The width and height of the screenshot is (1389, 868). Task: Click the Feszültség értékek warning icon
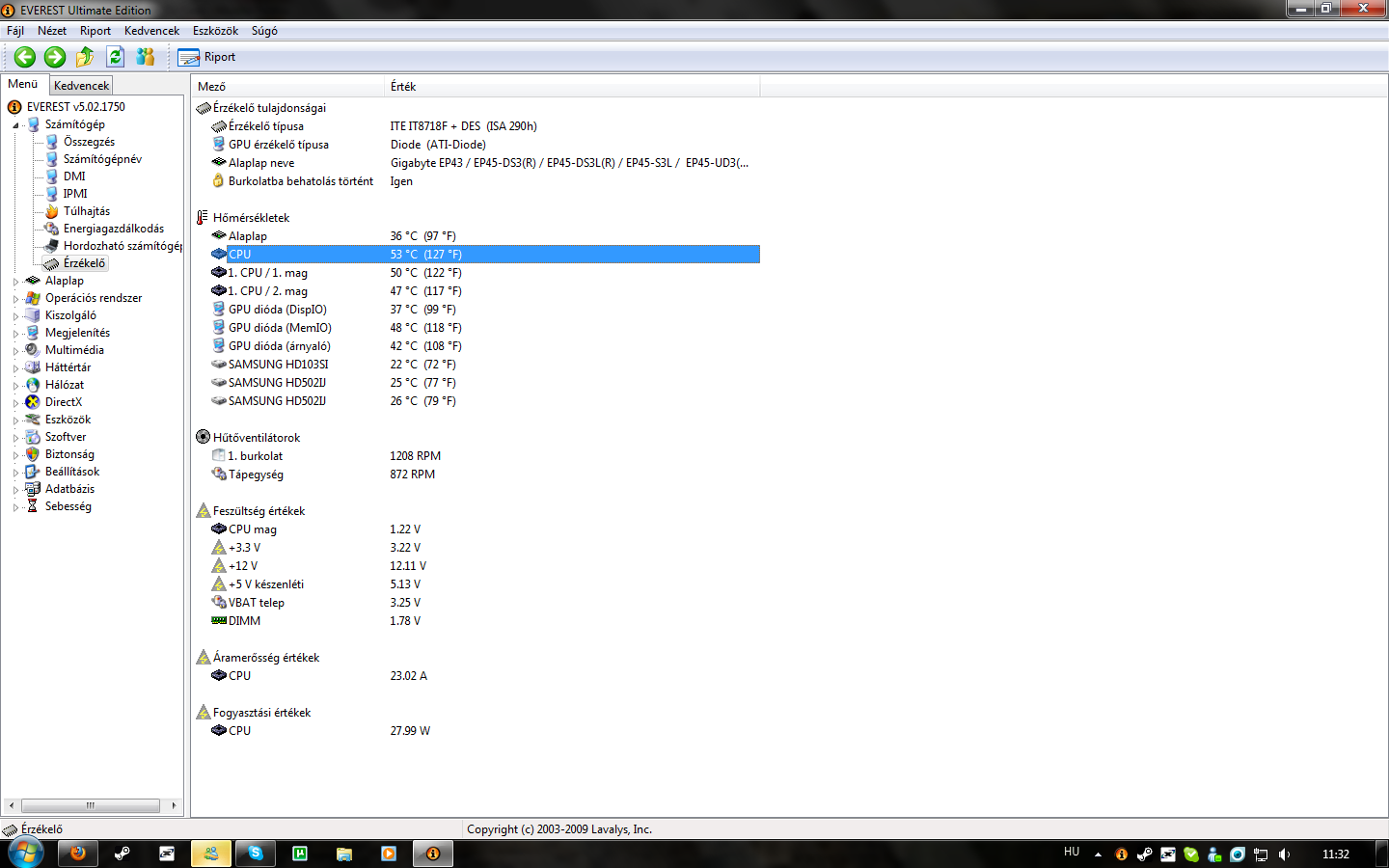coord(203,511)
